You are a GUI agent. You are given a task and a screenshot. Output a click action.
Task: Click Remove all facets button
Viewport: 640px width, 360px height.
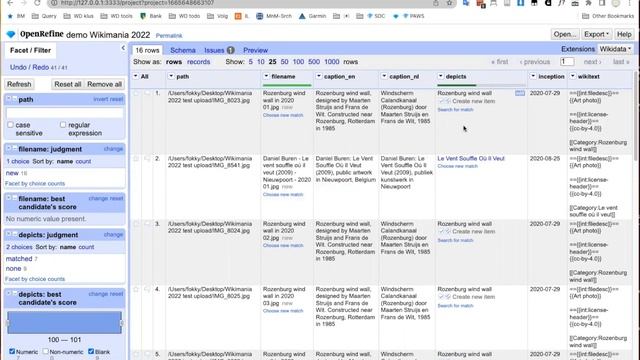click(104, 84)
